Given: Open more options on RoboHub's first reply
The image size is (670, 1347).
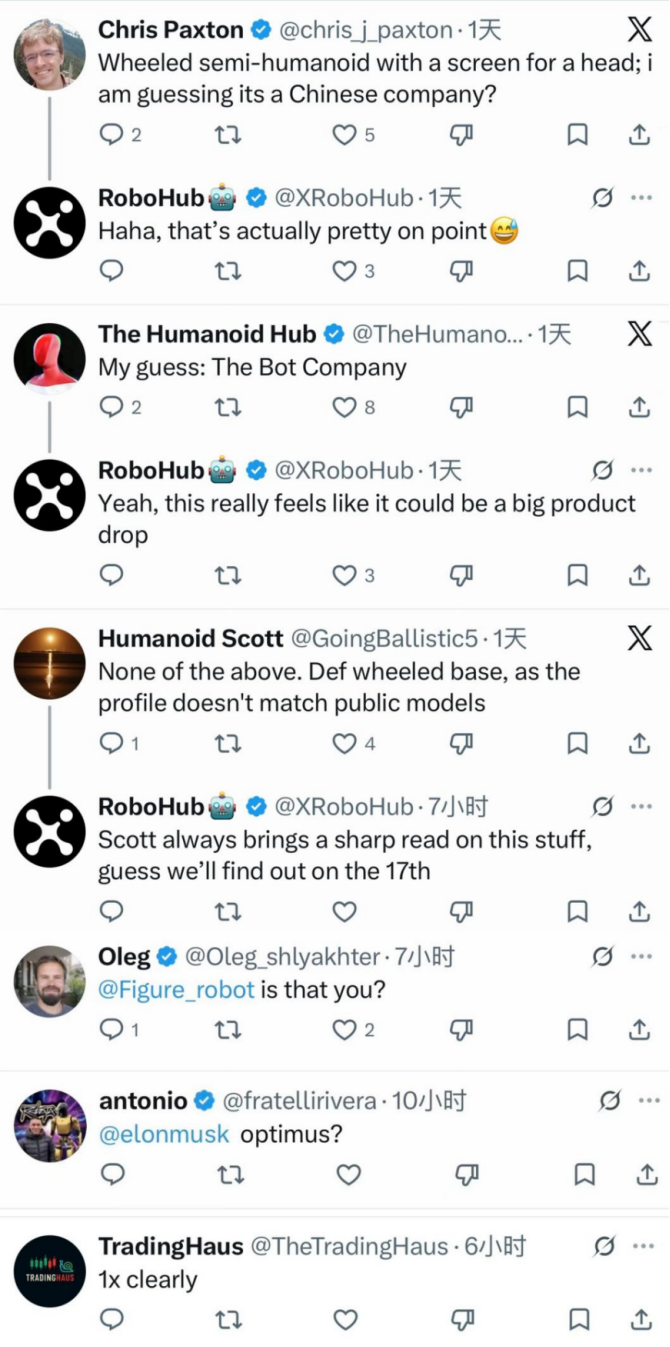Looking at the screenshot, I should pyautogui.click(x=641, y=198).
